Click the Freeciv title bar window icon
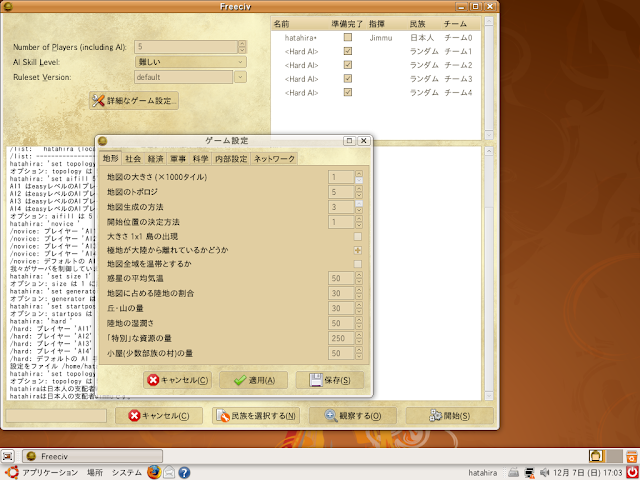Image resolution: width=640 pixels, height=480 pixels. pyautogui.click(x=8, y=6)
